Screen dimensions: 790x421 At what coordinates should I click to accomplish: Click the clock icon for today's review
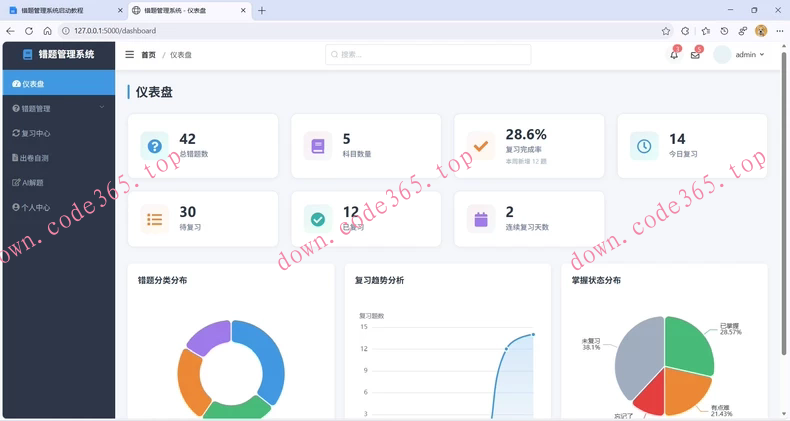[644, 146]
